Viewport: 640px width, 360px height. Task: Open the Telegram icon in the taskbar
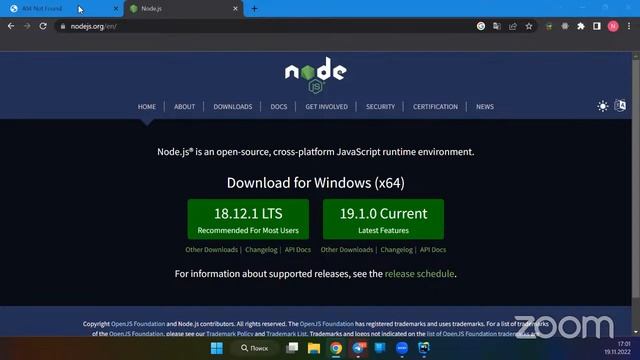358,348
